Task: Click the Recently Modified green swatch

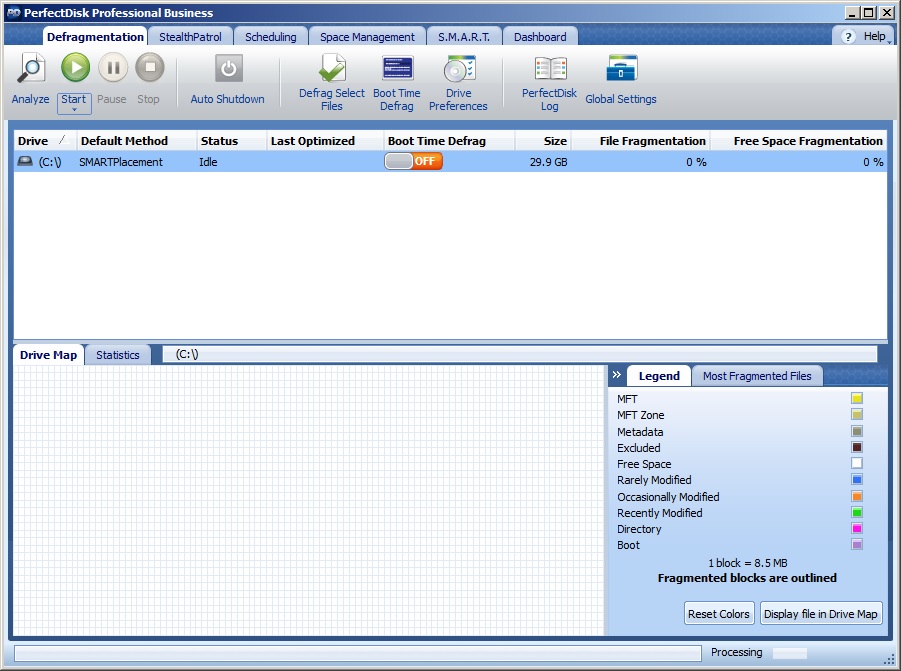Action: pos(857,512)
